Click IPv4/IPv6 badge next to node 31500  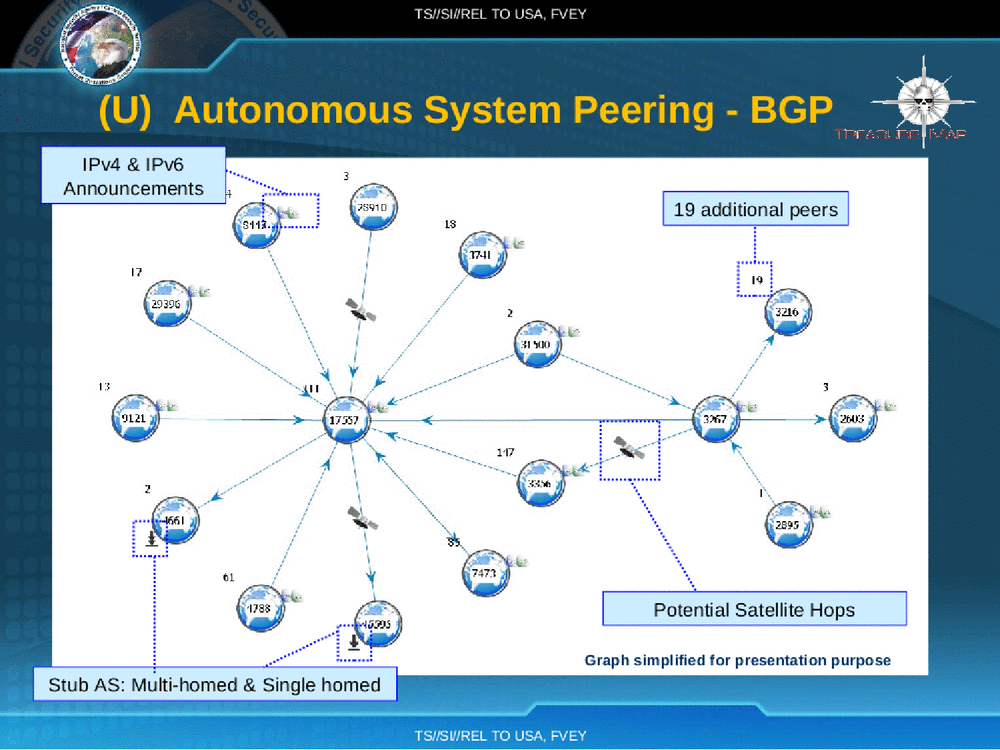click(x=570, y=331)
